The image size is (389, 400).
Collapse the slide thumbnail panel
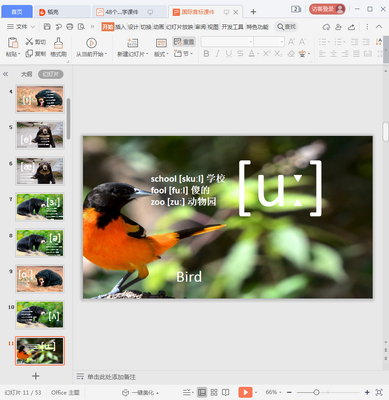[6, 74]
